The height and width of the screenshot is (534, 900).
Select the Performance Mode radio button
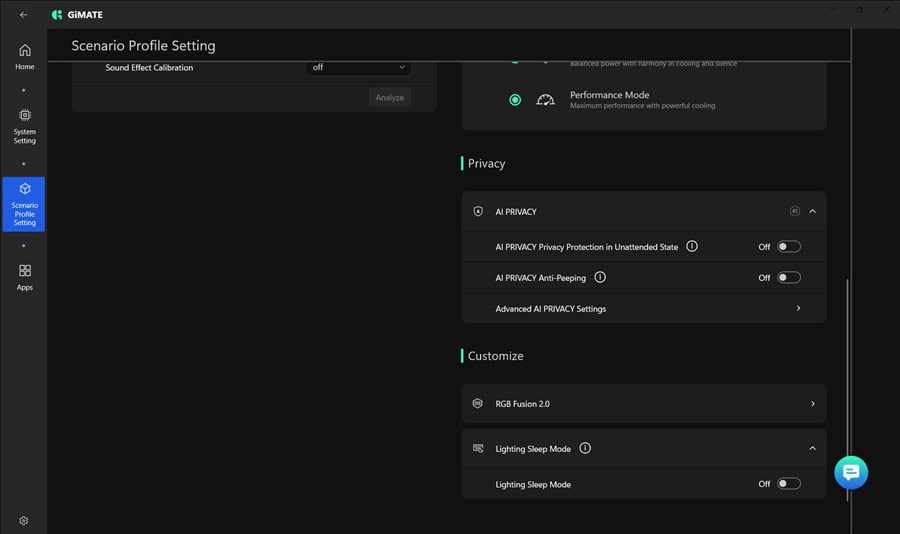click(515, 100)
